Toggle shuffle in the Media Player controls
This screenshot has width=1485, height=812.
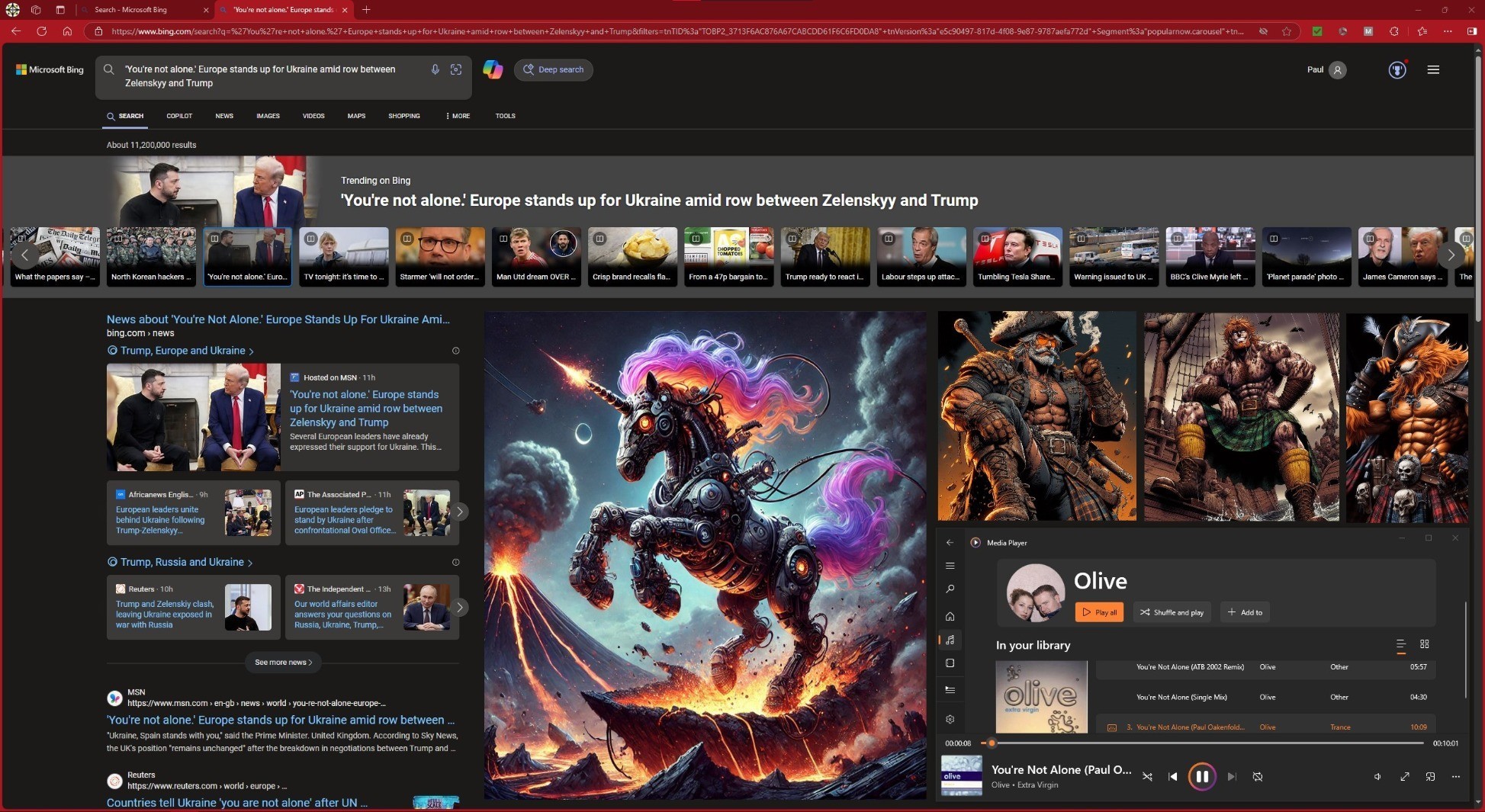1147,777
